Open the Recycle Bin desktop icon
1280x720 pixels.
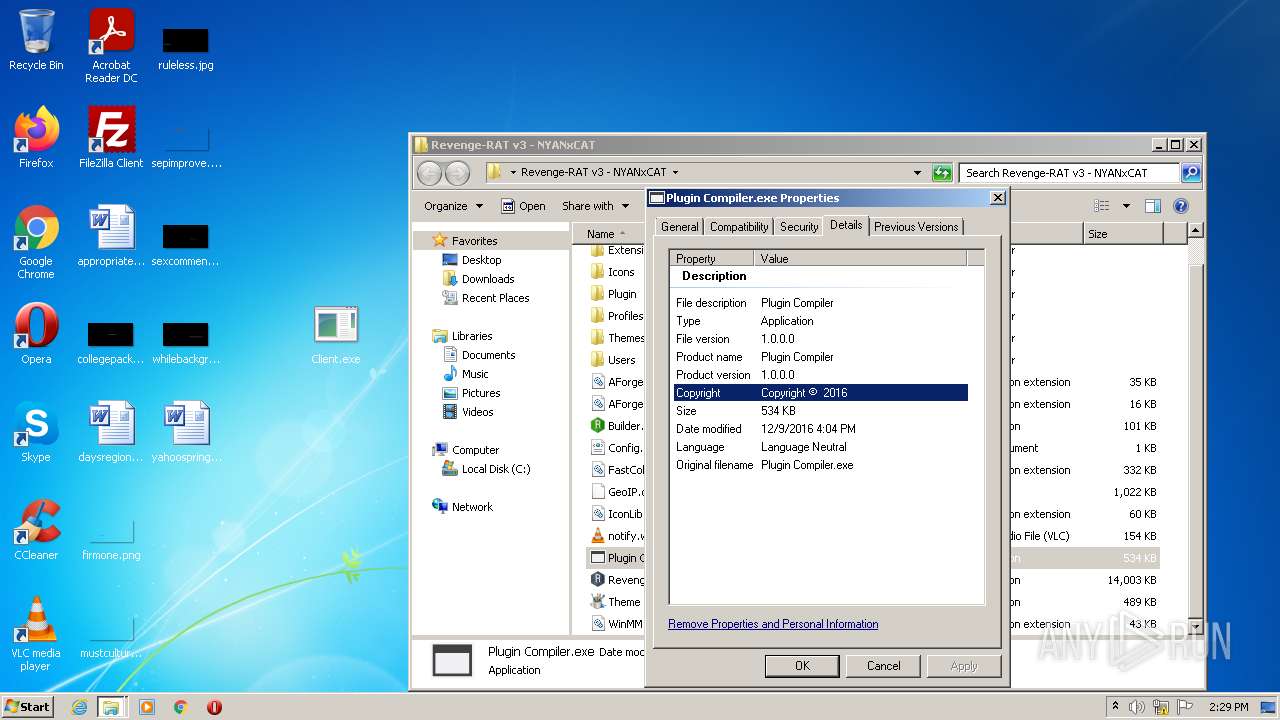coord(36,40)
